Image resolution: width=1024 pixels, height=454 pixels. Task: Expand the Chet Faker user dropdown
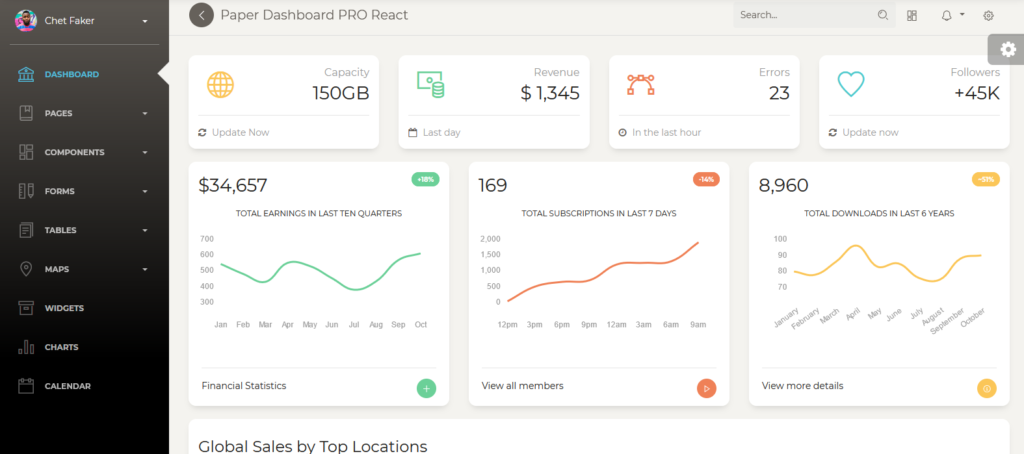[x=145, y=22]
